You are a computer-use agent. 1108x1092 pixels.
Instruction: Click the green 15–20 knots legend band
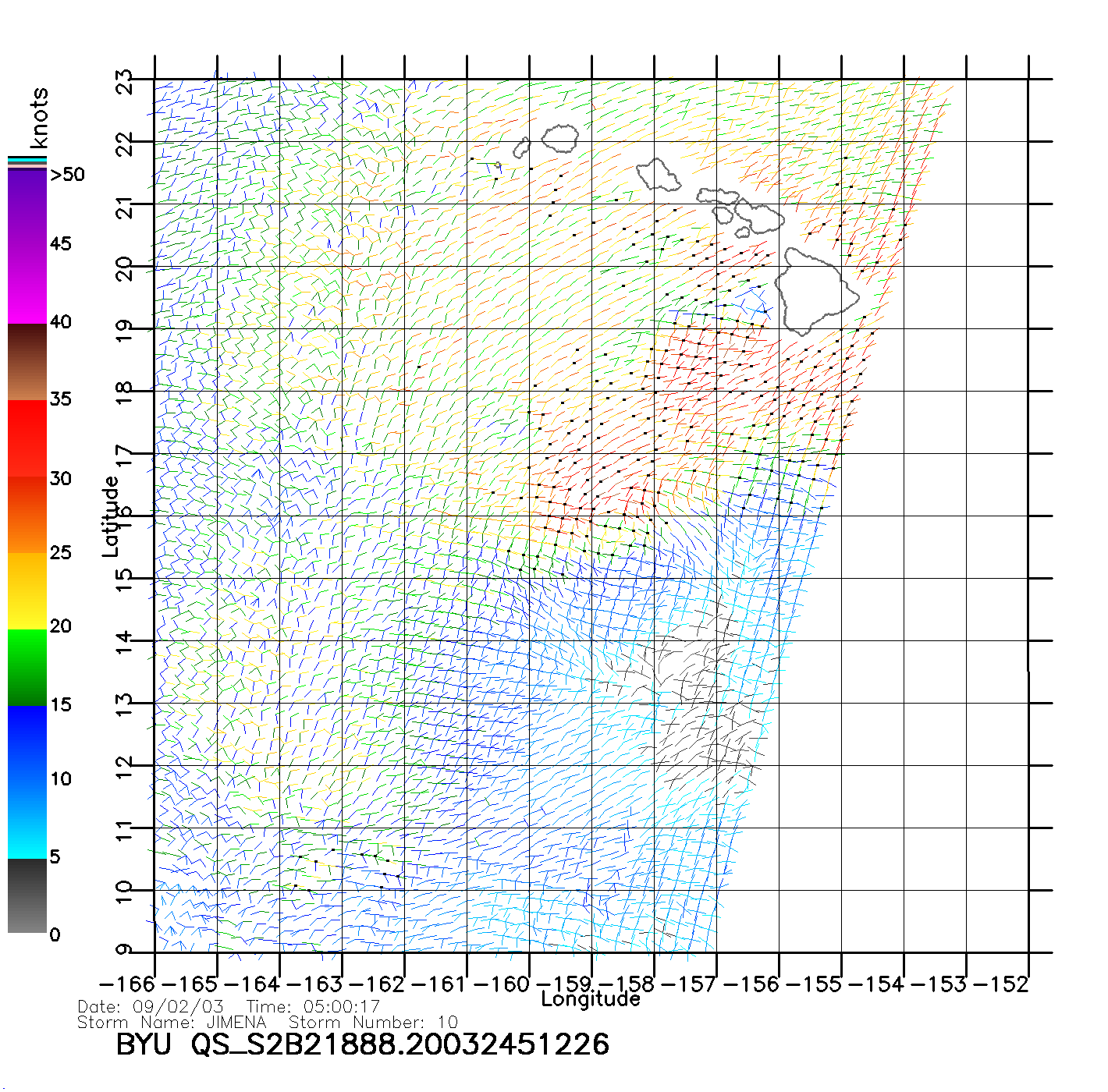pyautogui.click(x=27, y=667)
